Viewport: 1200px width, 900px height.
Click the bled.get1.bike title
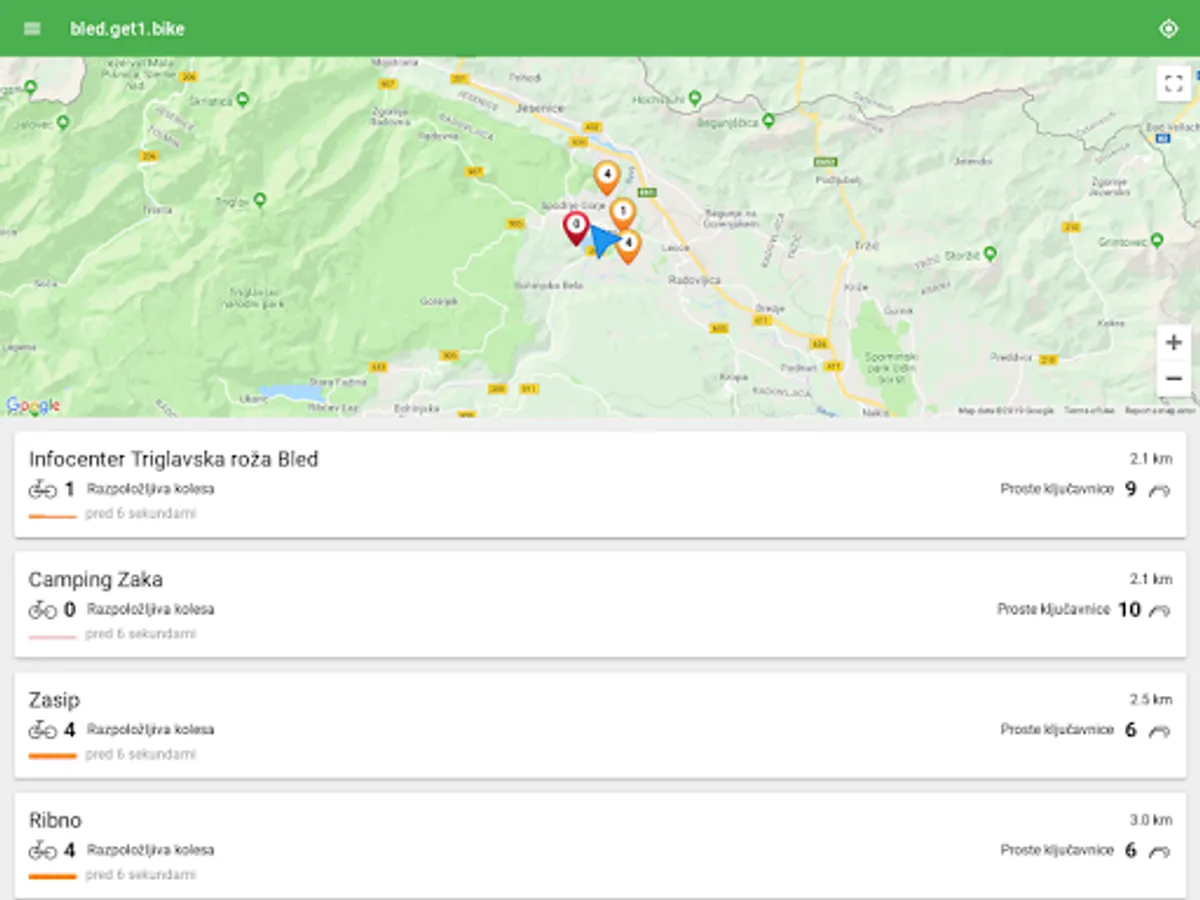point(127,28)
